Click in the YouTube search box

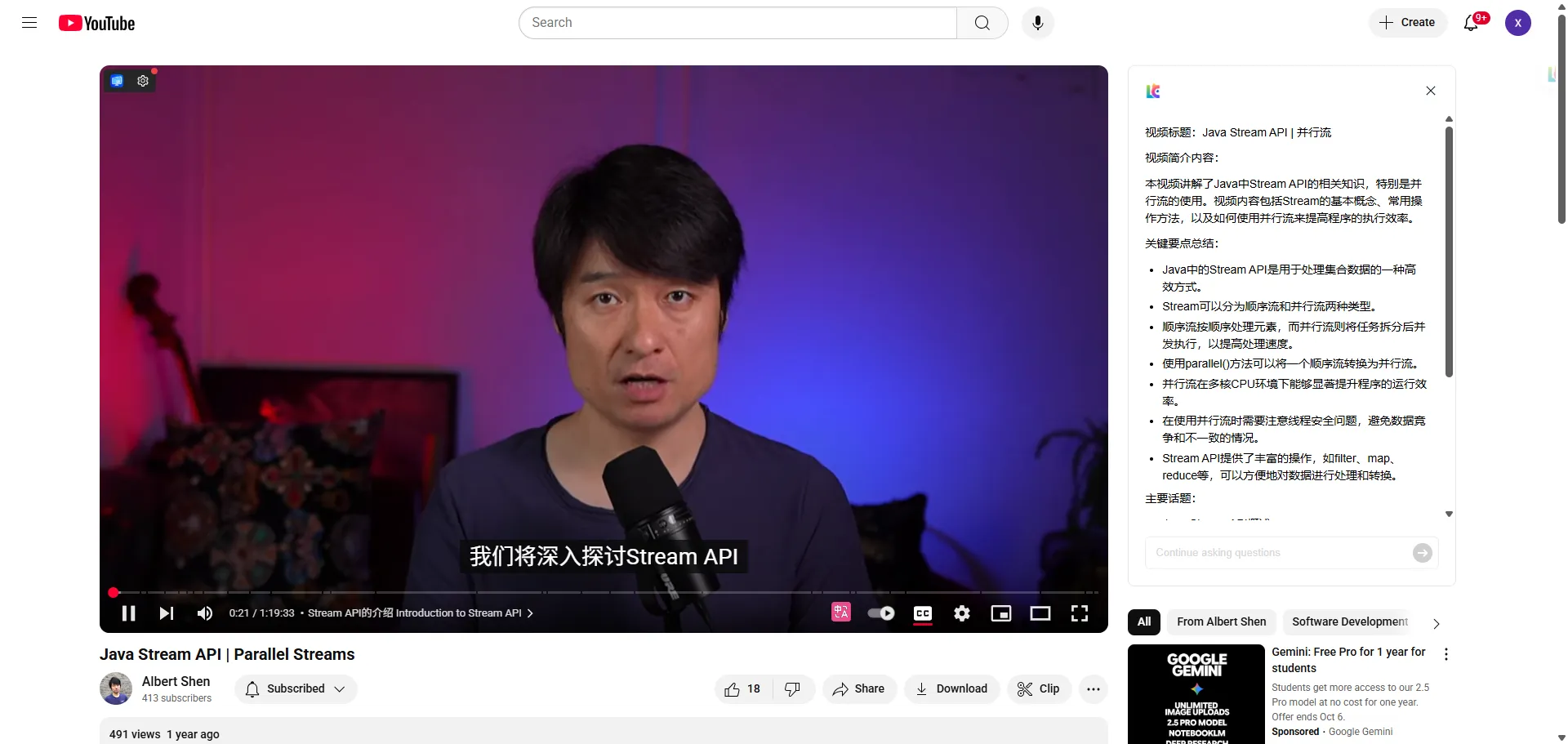[738, 23]
